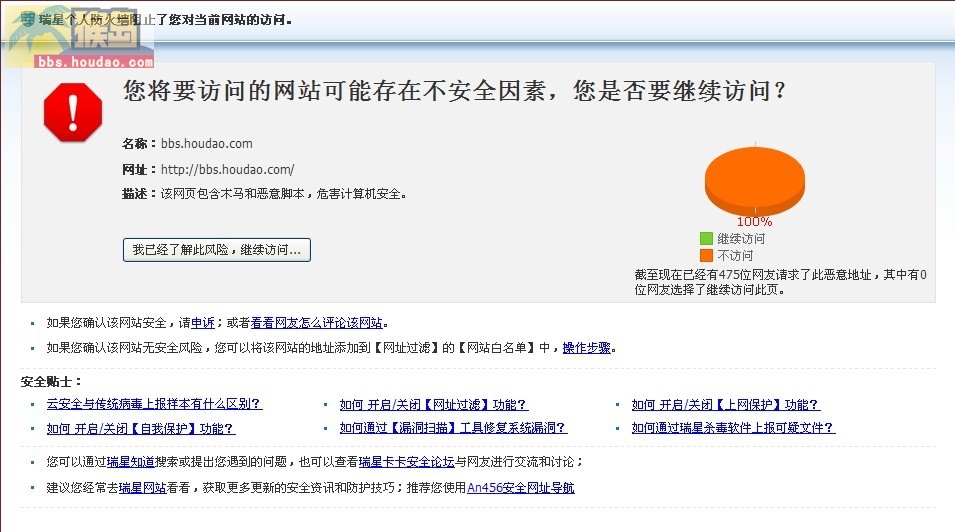Open 如何开启/关闭【上网保护】功能 link
The height and width of the screenshot is (532, 955).
725,405
